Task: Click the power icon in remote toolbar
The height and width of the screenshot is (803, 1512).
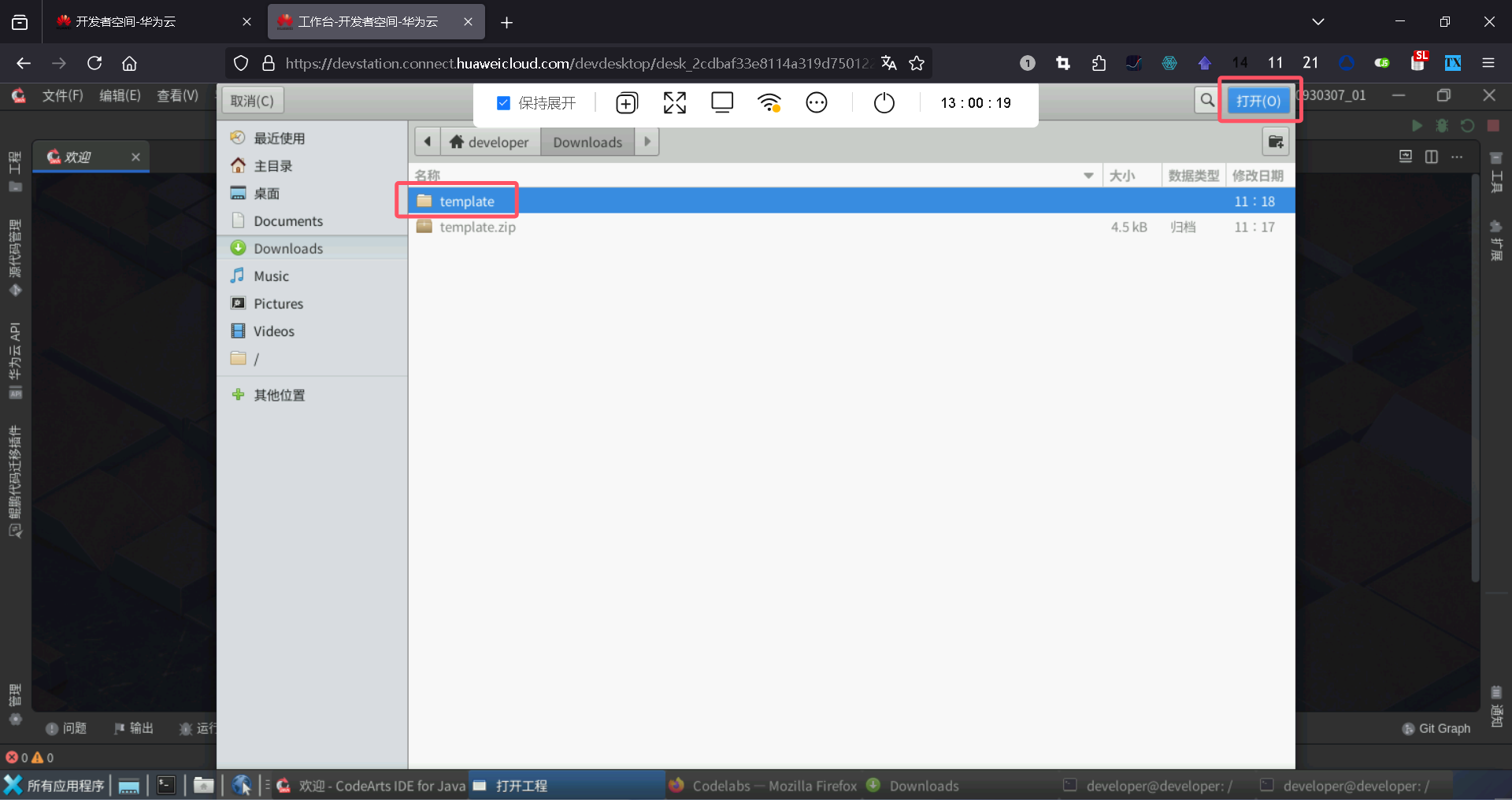Action: pos(884,103)
